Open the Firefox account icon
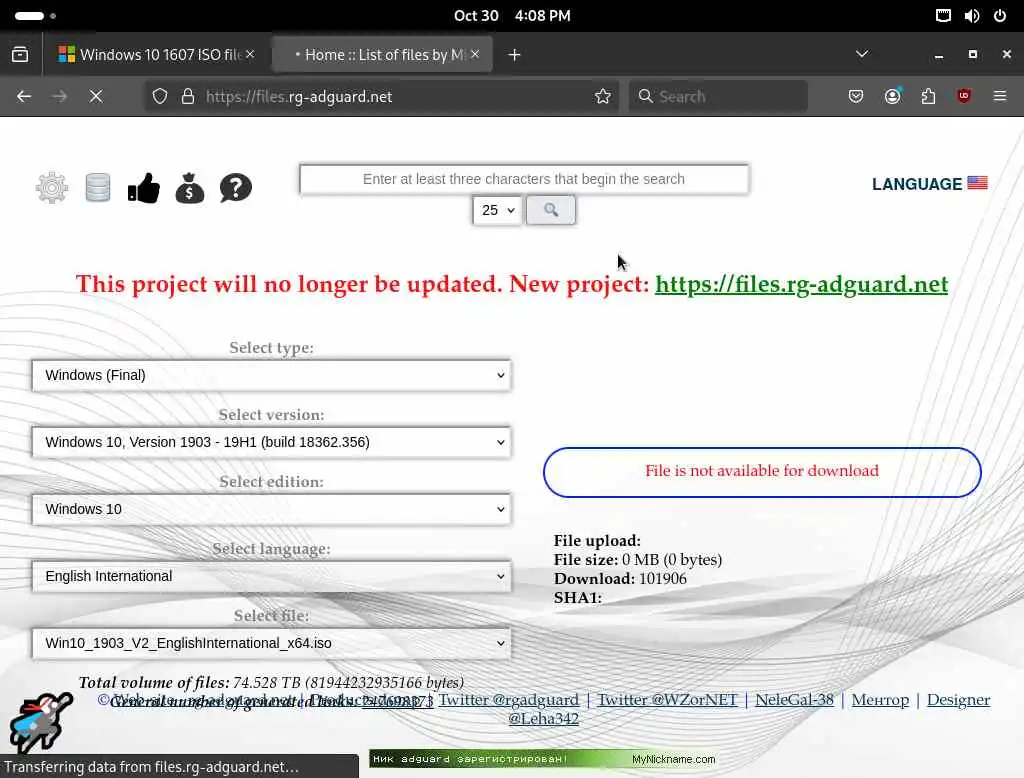The width and height of the screenshot is (1024, 778). [893, 97]
